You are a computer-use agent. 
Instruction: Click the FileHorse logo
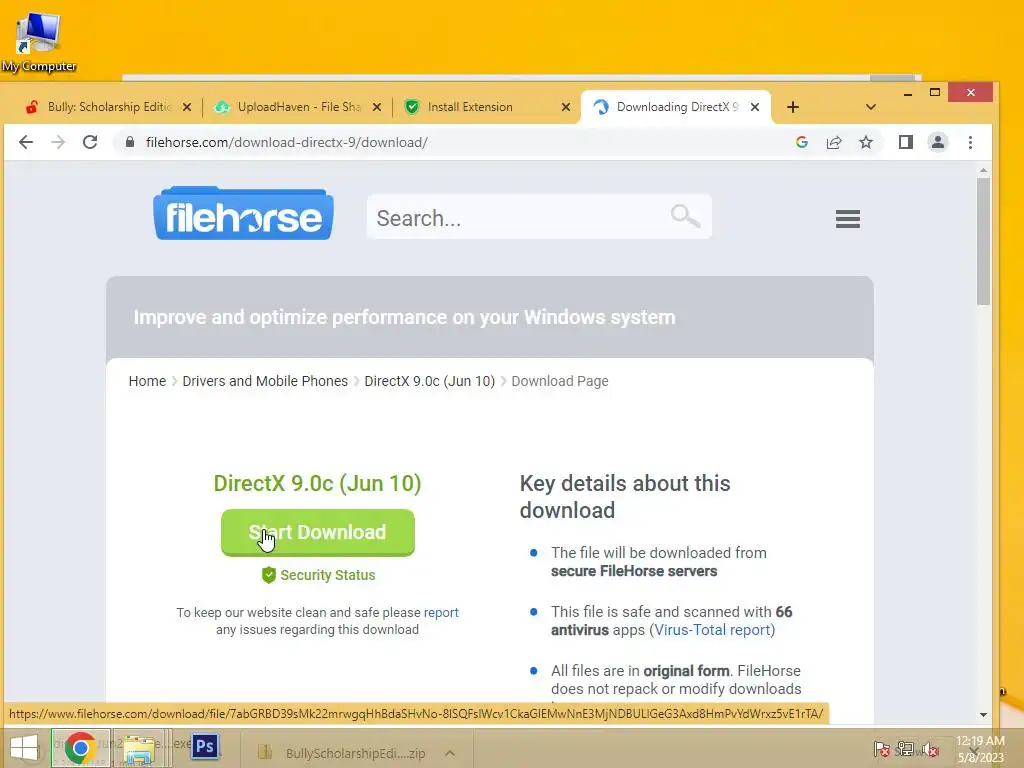point(244,214)
